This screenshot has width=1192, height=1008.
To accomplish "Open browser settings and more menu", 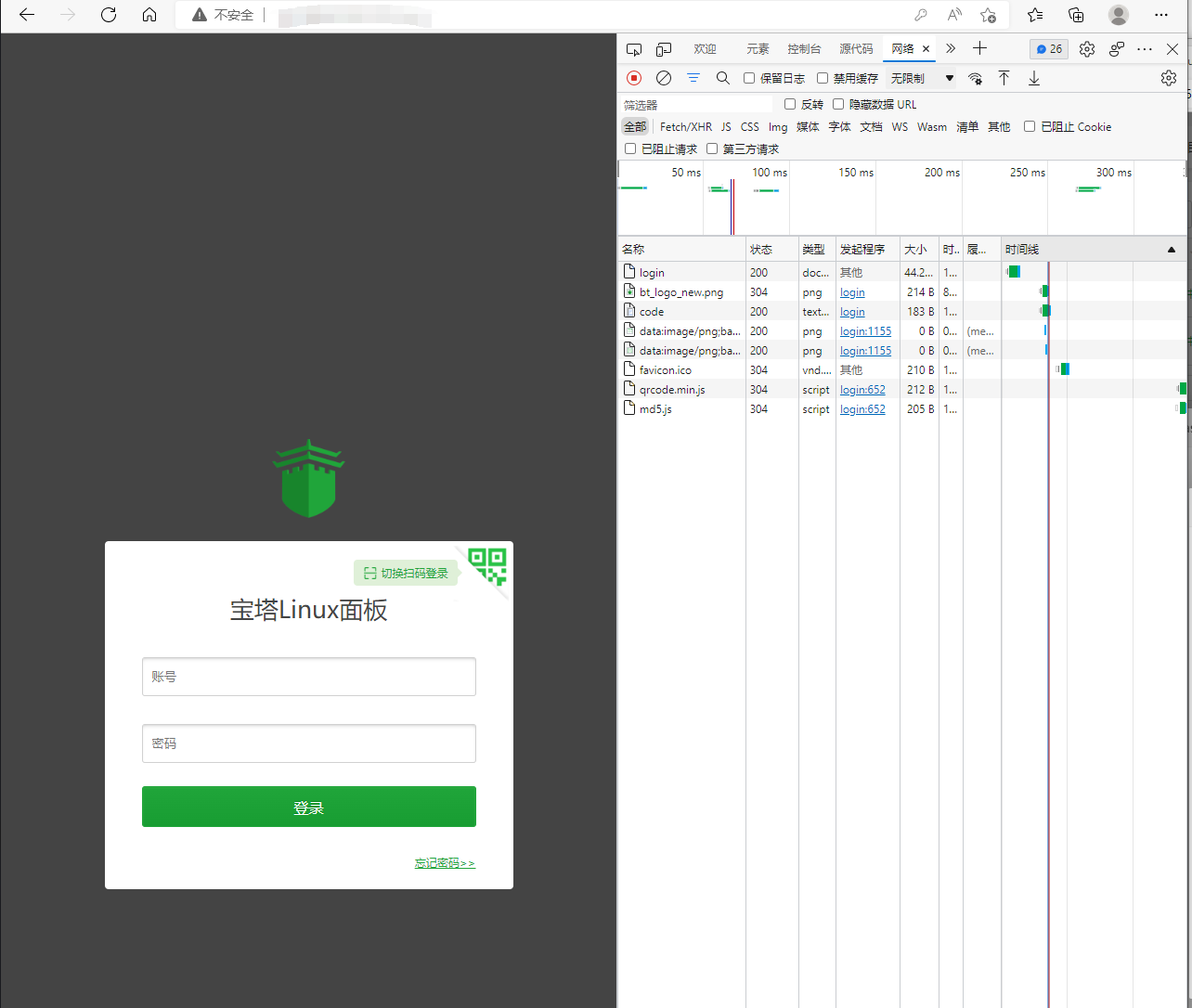I will 1161,15.
